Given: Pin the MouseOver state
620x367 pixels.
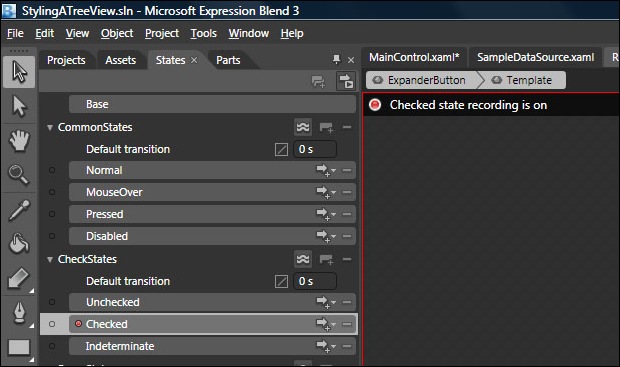Looking at the screenshot, I should pyautogui.click(x=52, y=192).
